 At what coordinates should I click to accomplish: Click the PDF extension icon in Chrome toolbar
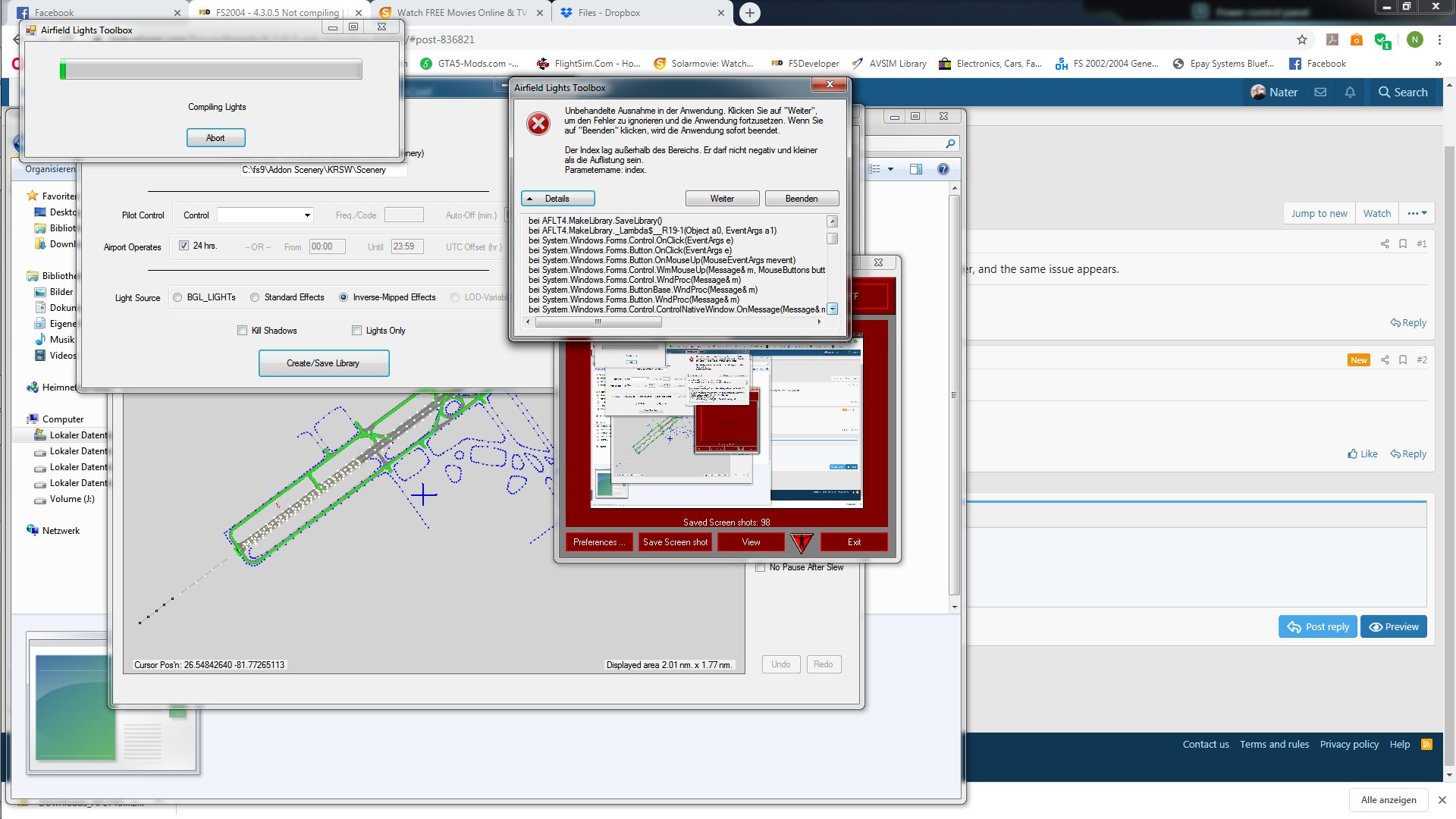[x=1332, y=39]
